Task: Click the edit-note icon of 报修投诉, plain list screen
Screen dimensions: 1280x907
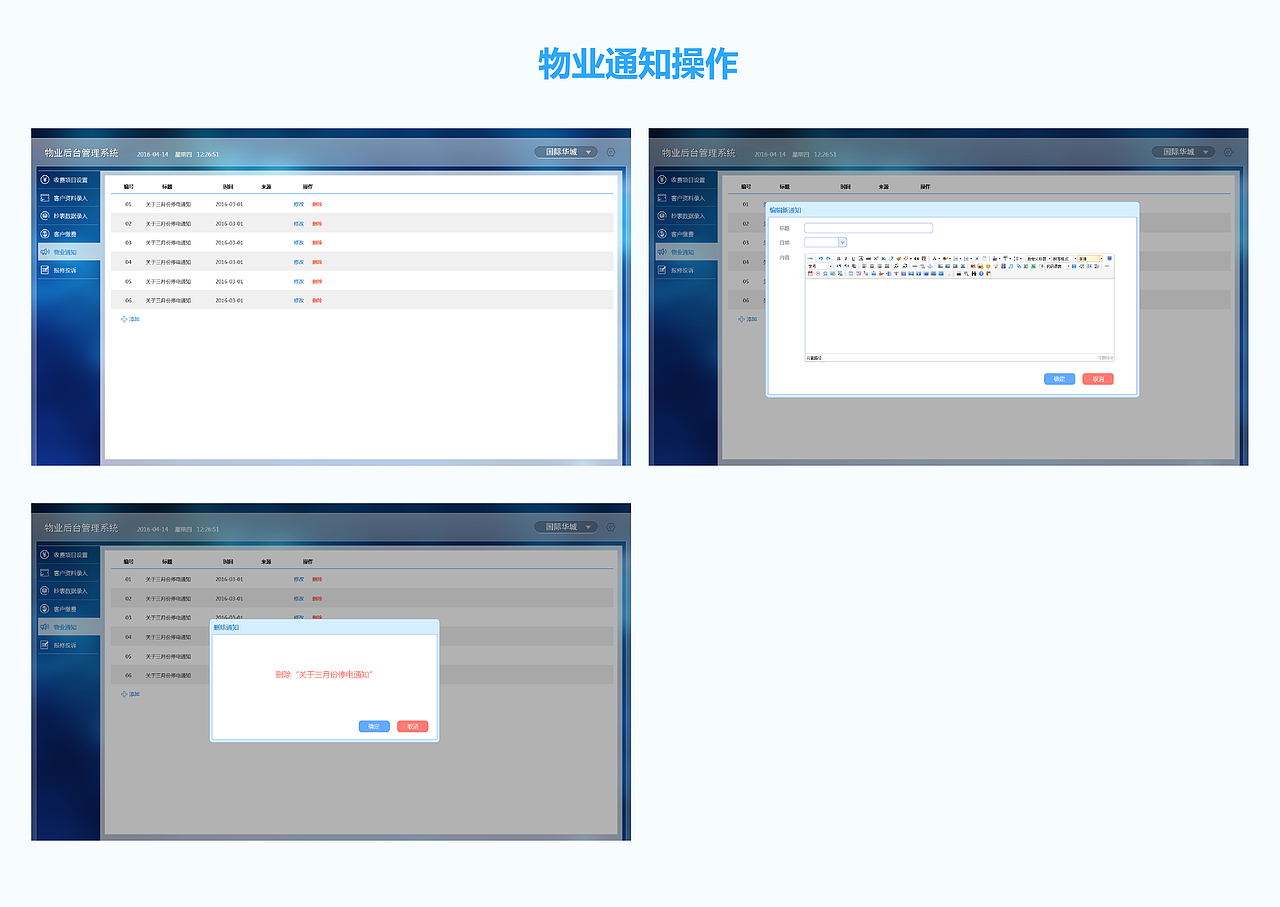Action: tap(44, 270)
